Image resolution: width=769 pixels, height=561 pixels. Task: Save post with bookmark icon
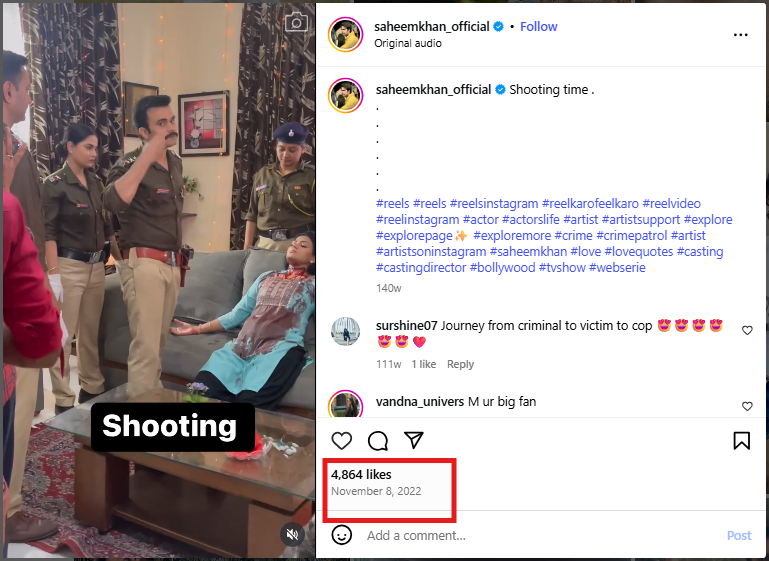tap(742, 440)
